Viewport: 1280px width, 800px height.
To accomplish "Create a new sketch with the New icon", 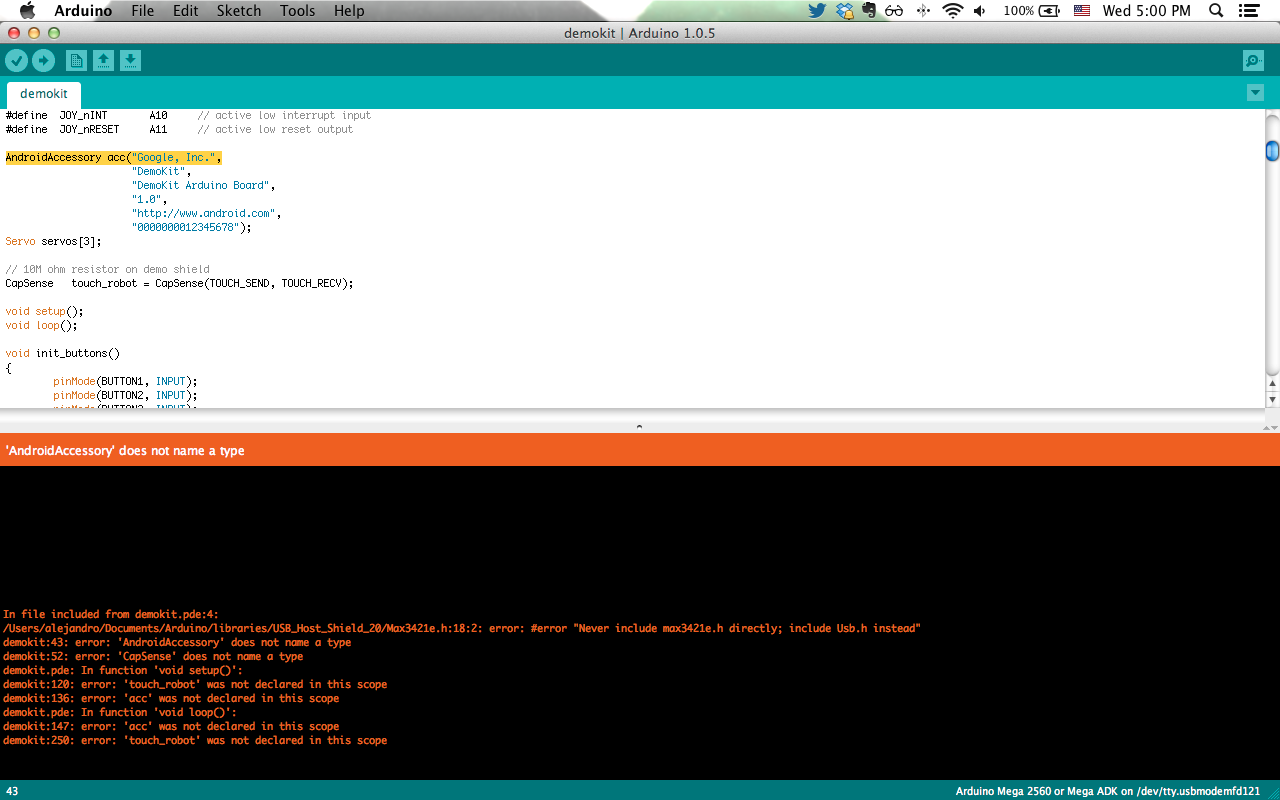I will click(x=76, y=61).
